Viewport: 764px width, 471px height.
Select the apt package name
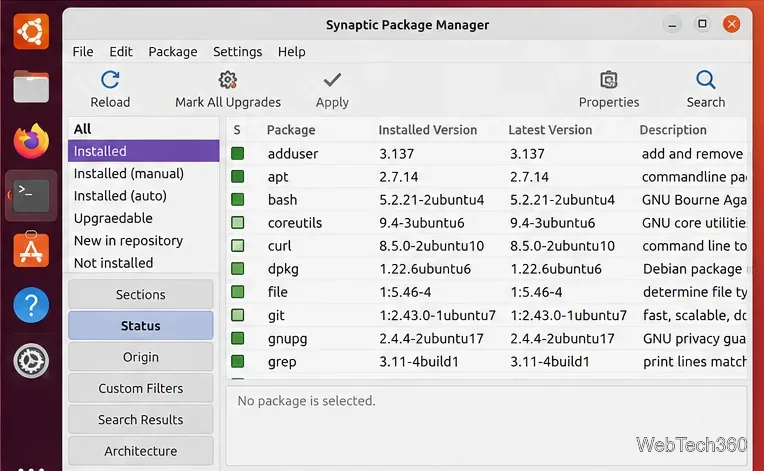[x=278, y=177]
